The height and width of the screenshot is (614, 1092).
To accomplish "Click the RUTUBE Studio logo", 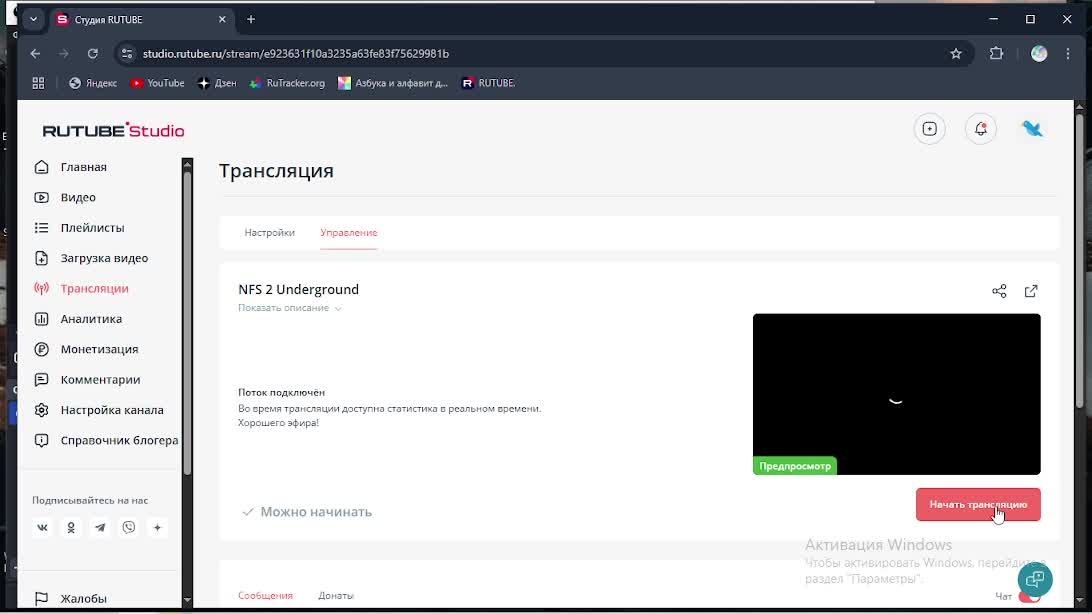I will click(x=114, y=130).
